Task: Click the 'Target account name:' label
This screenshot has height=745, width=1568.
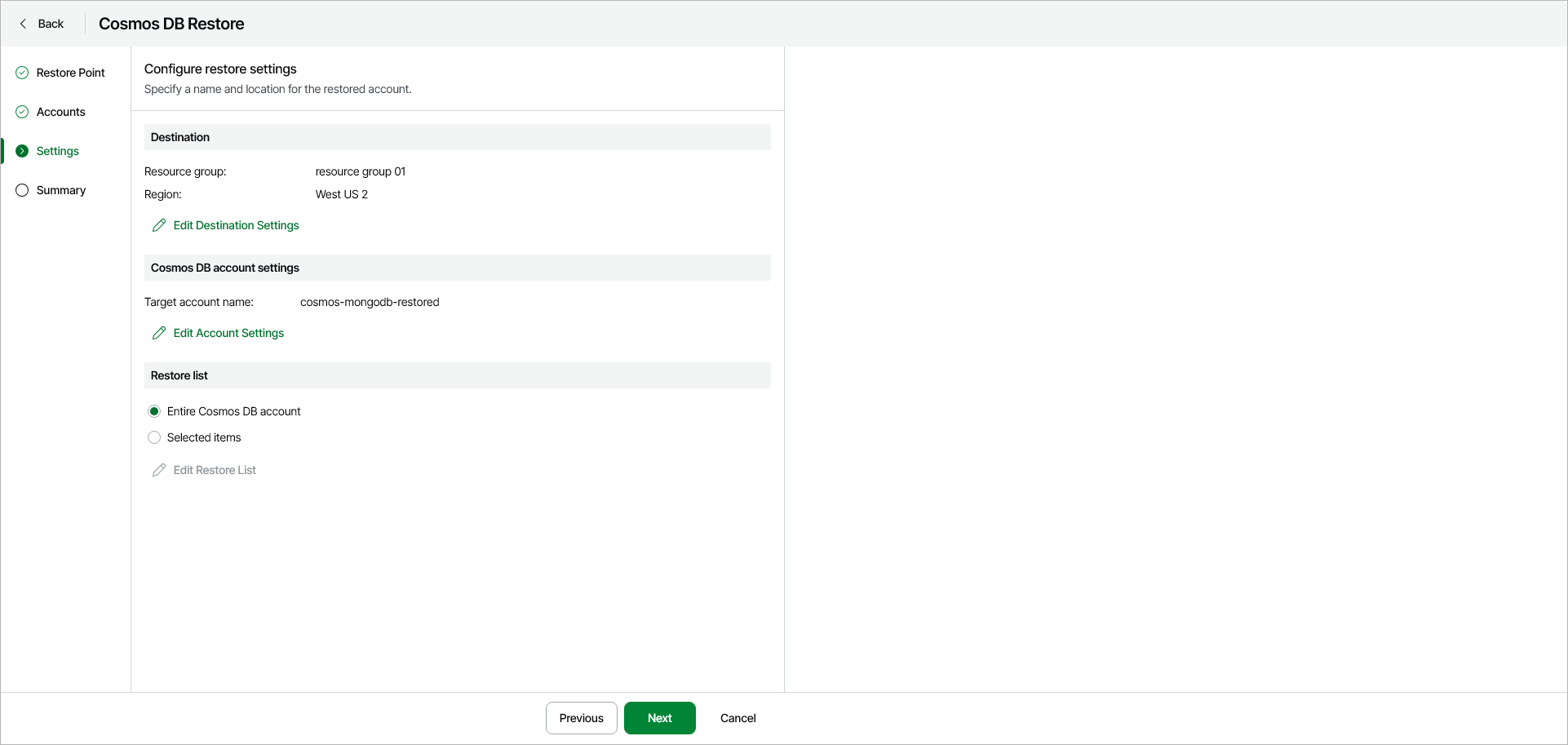Action: tap(199, 302)
